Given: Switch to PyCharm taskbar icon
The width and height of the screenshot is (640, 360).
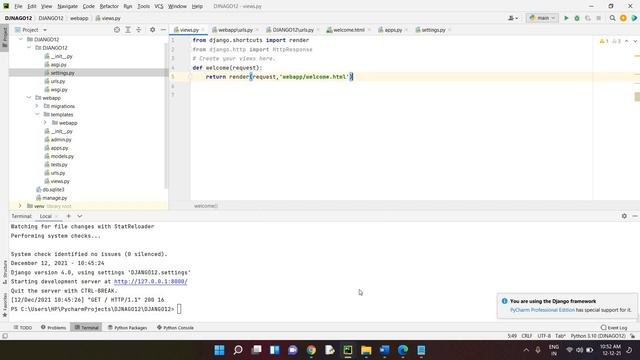Looking at the screenshot, I should point(348,350).
